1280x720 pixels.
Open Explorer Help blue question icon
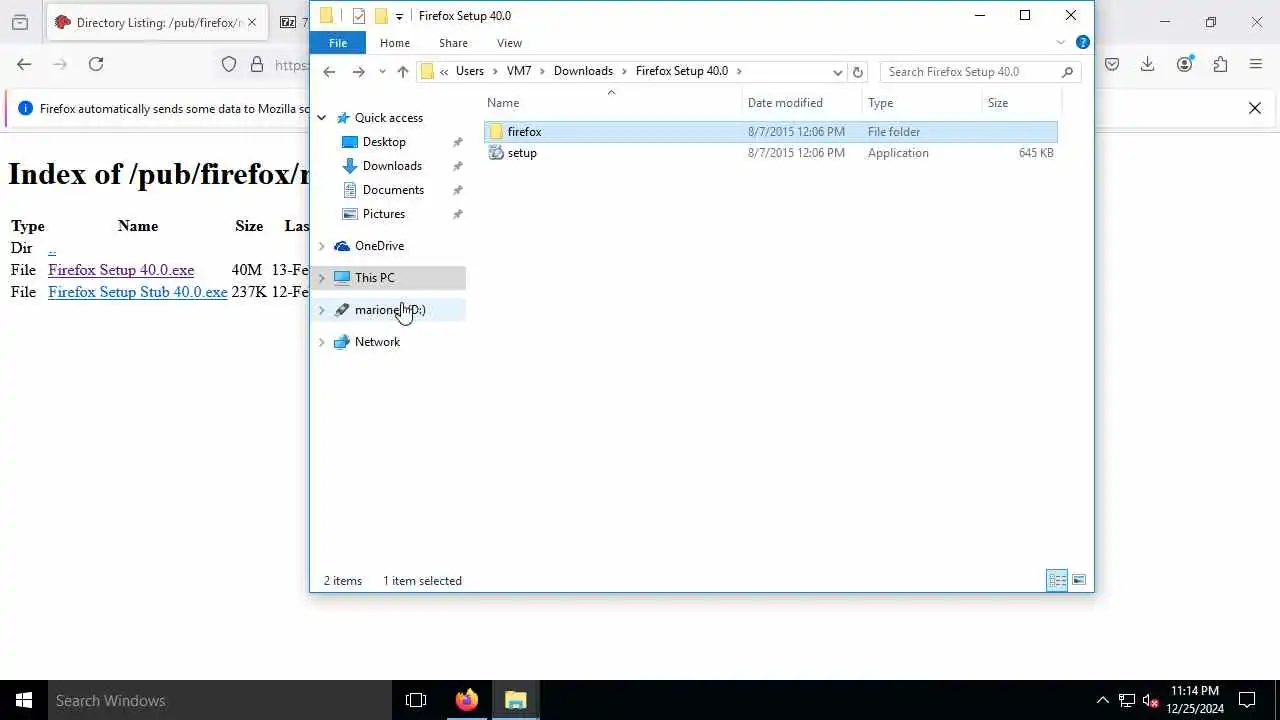[x=1082, y=43]
